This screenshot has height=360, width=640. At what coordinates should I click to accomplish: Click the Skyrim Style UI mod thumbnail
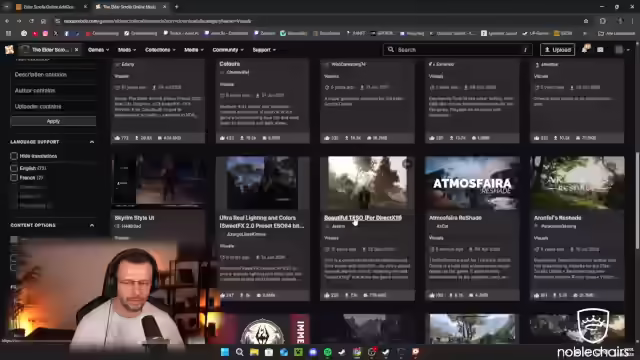pos(158,182)
